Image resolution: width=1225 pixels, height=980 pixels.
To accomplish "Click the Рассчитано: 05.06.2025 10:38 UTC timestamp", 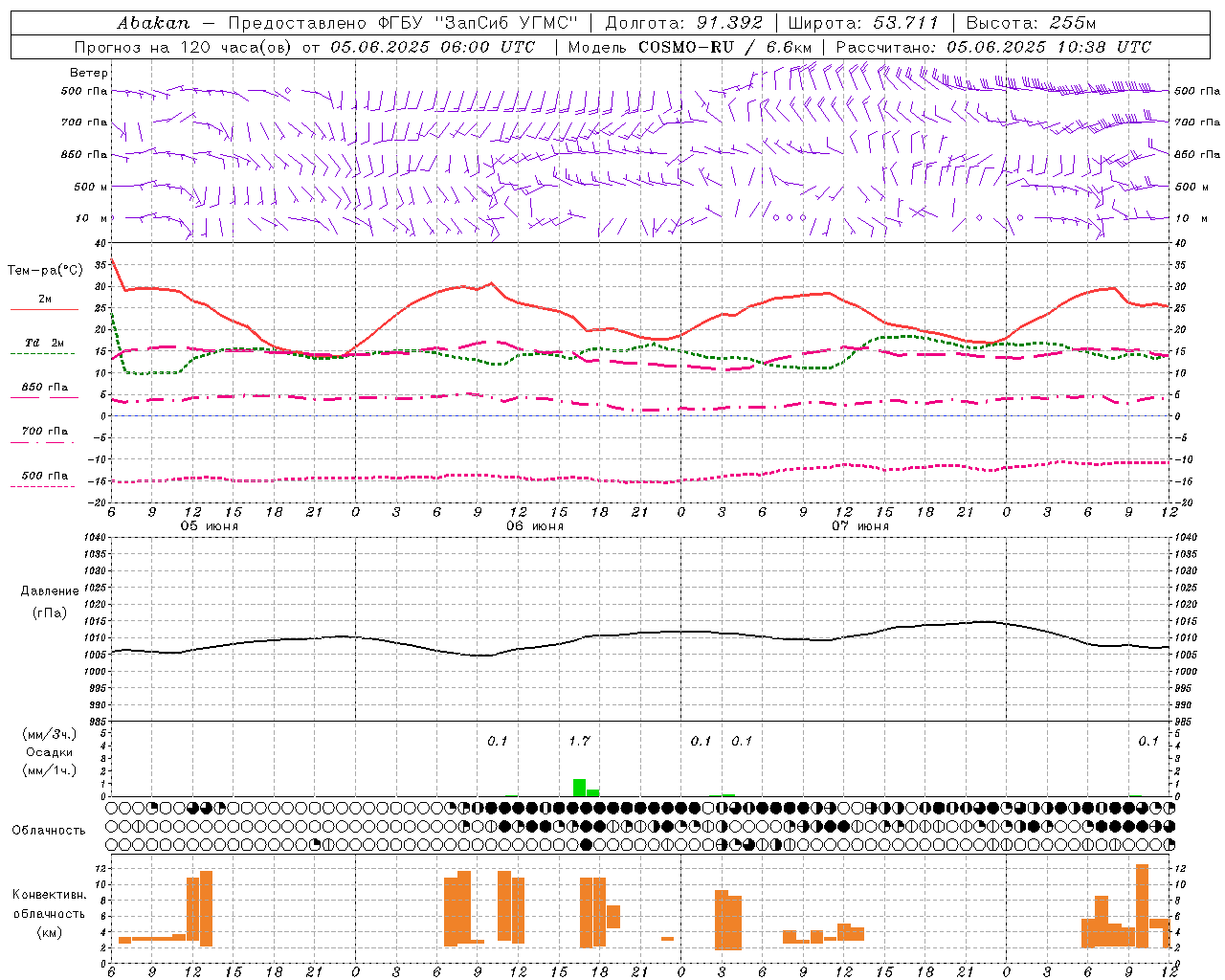I will click(993, 47).
